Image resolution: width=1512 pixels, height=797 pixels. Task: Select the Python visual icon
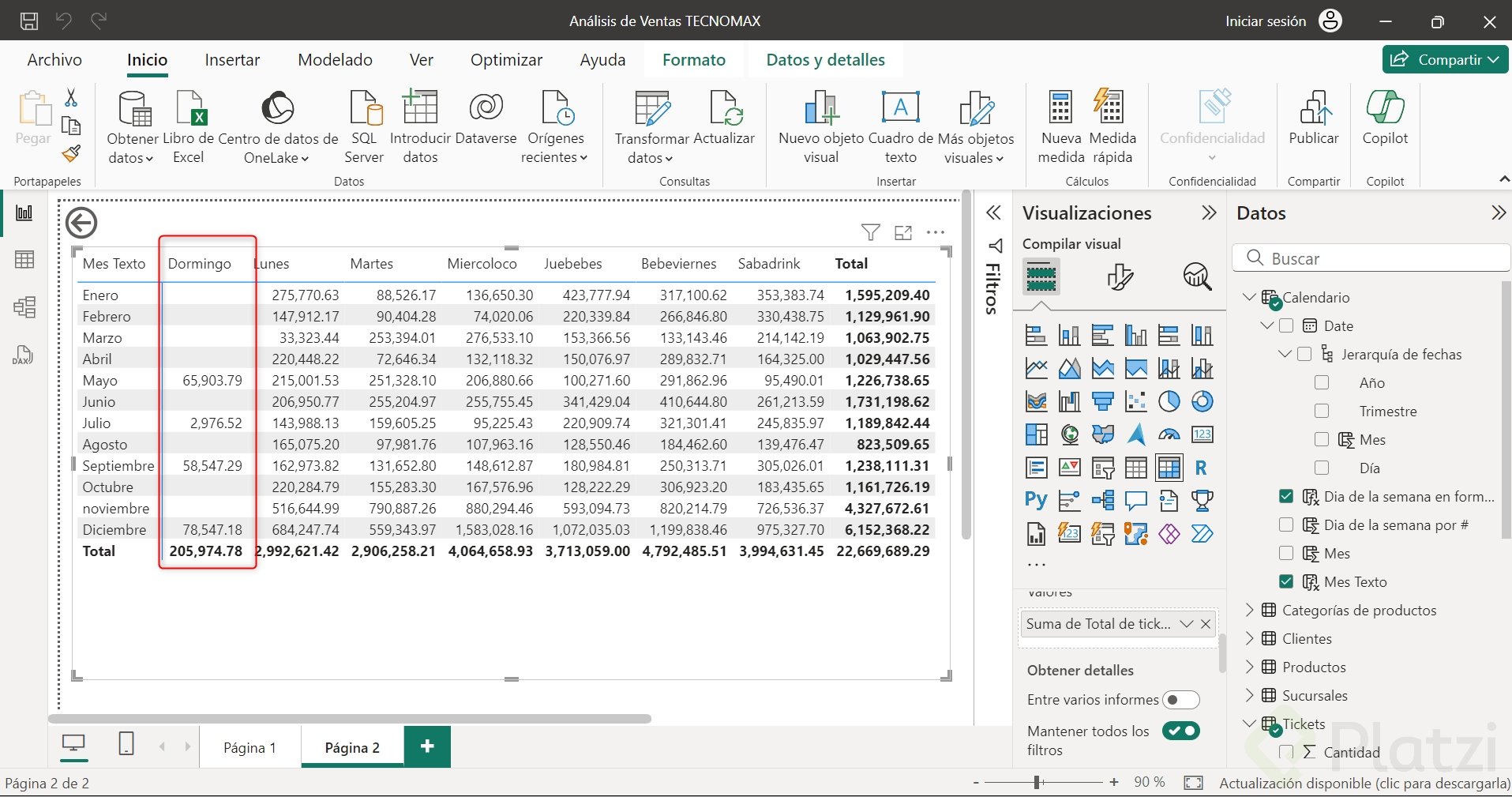tap(1036, 501)
